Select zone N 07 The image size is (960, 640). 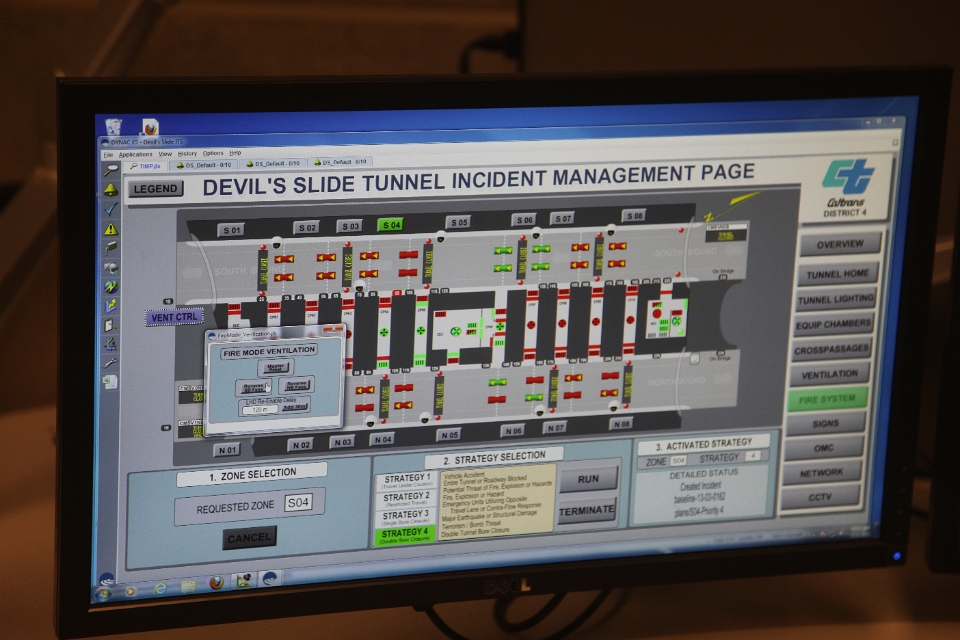[555, 427]
